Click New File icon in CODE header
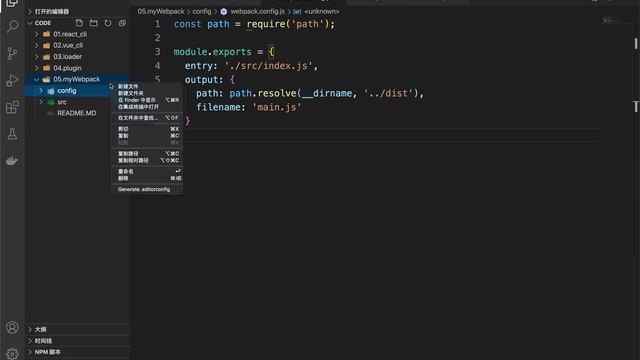This screenshot has width=640, height=360. 79,23
